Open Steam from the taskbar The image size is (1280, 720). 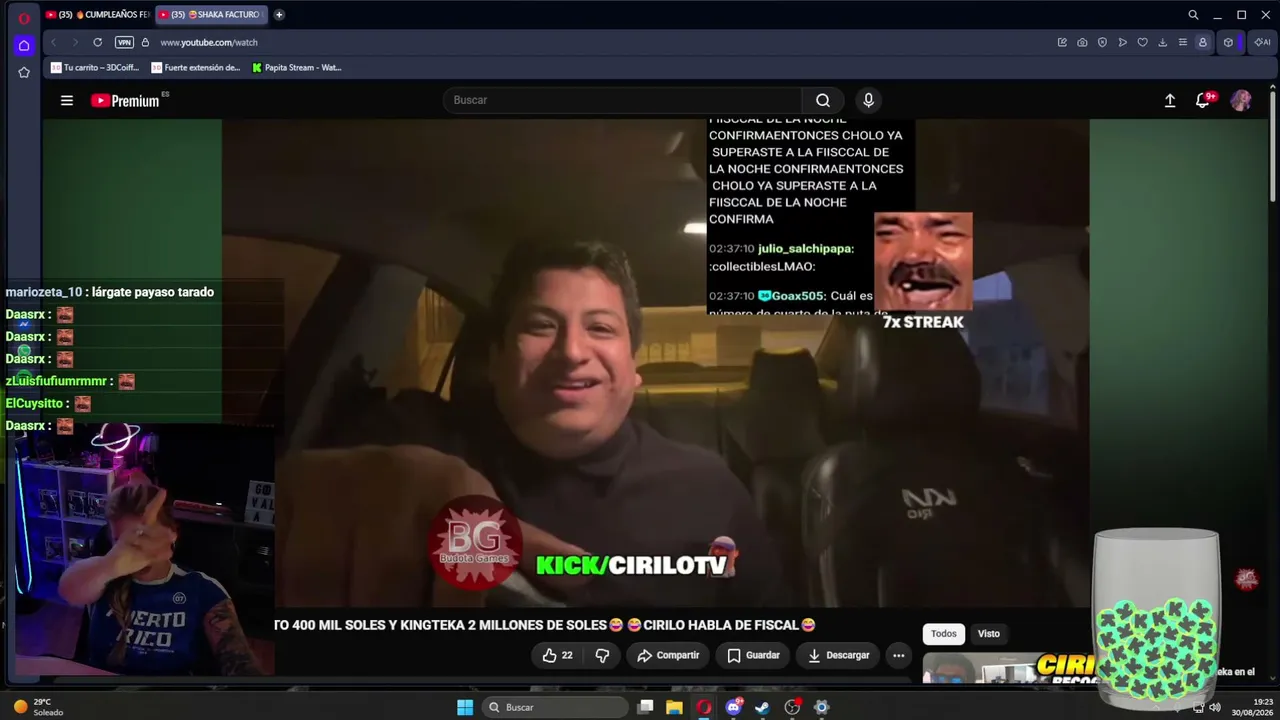pos(762,707)
